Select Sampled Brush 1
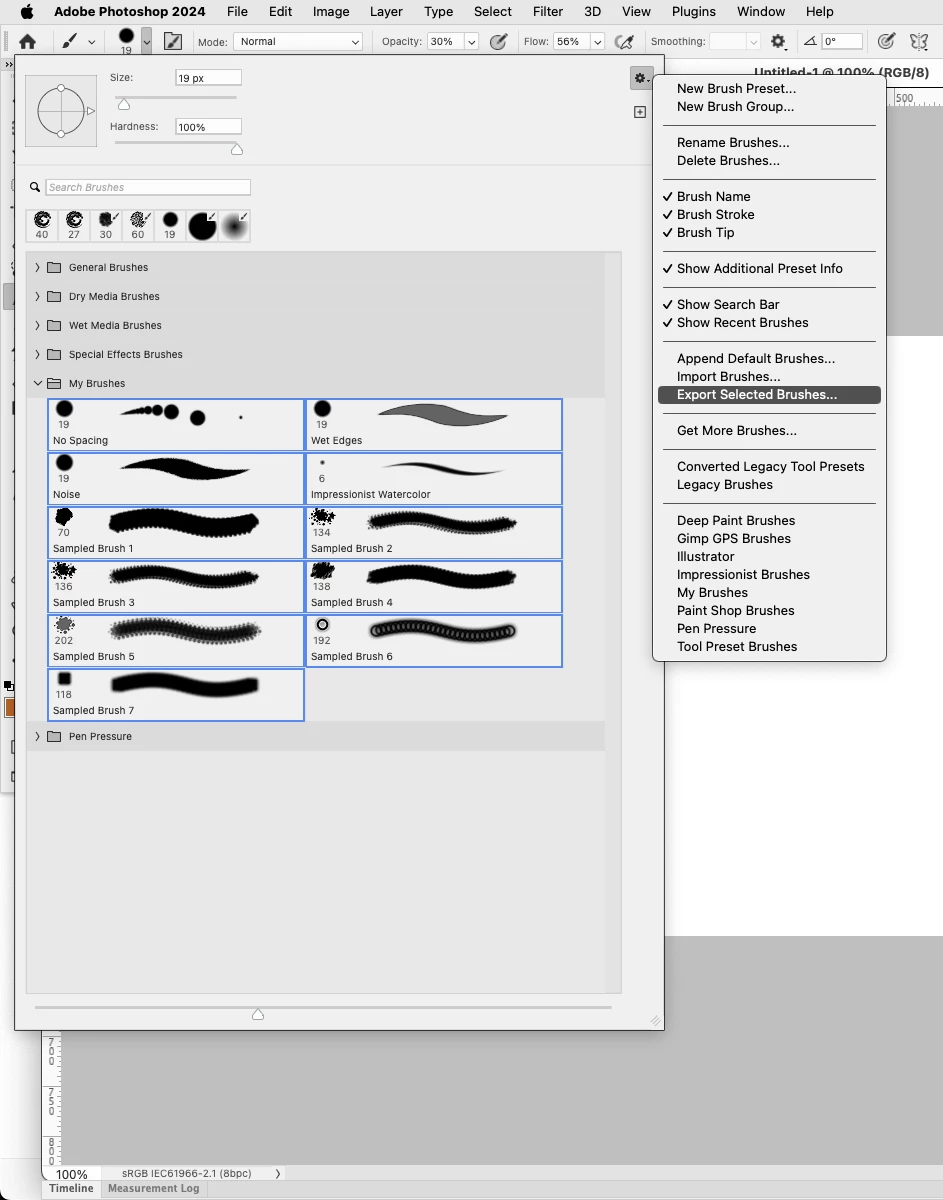The image size is (943, 1200). click(x=176, y=533)
